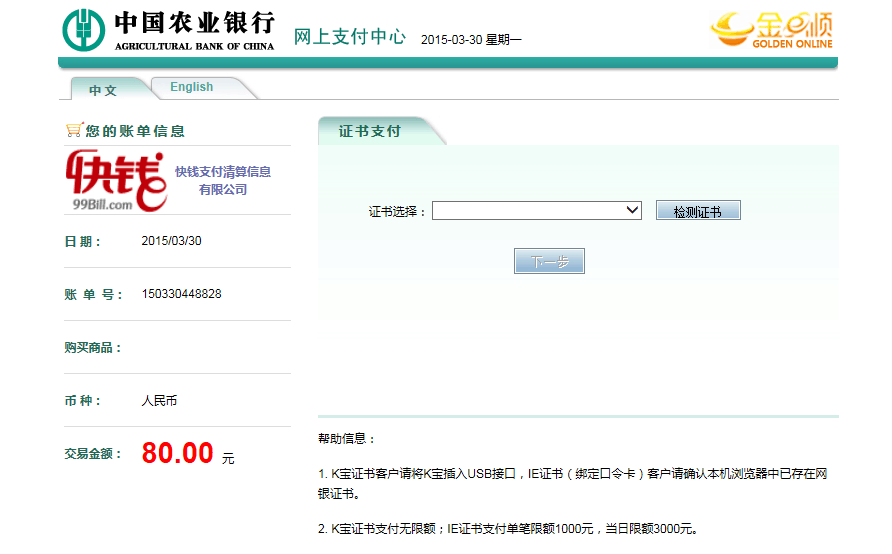Click the bill number 150330448828
The width and height of the screenshot is (892, 554).
[182, 294]
